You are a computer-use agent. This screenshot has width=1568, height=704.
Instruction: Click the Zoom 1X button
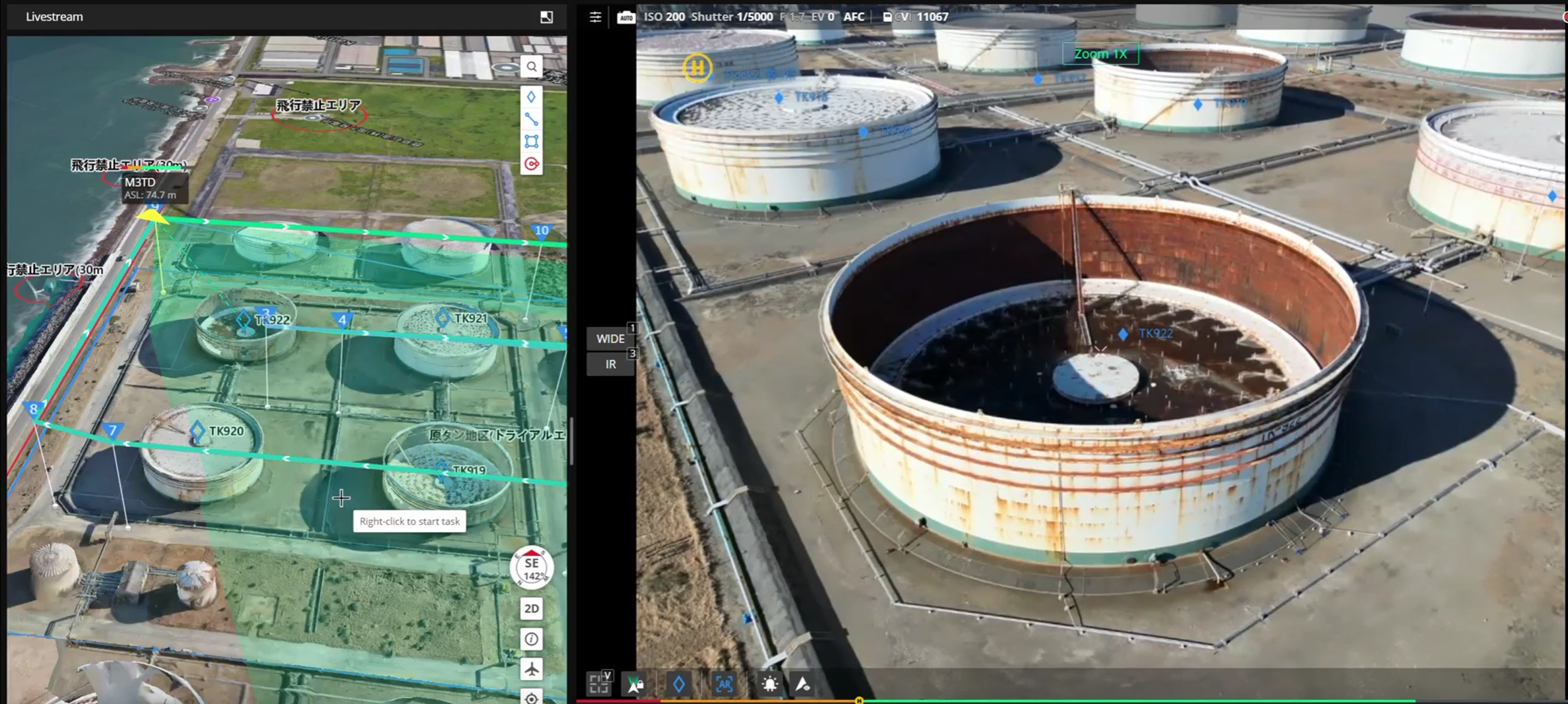click(1100, 54)
